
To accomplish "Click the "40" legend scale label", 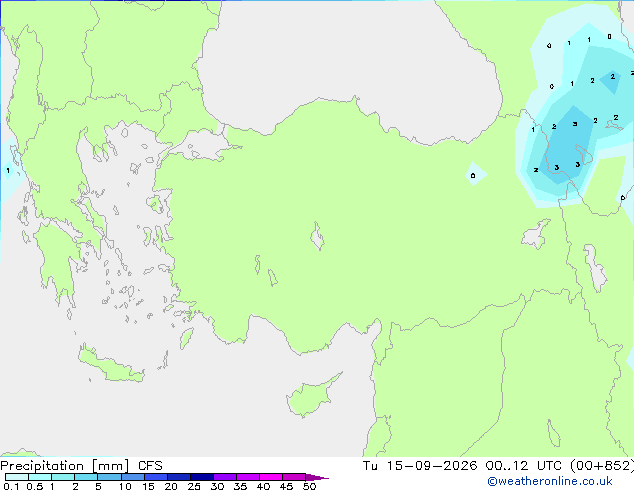I will (x=263, y=486).
